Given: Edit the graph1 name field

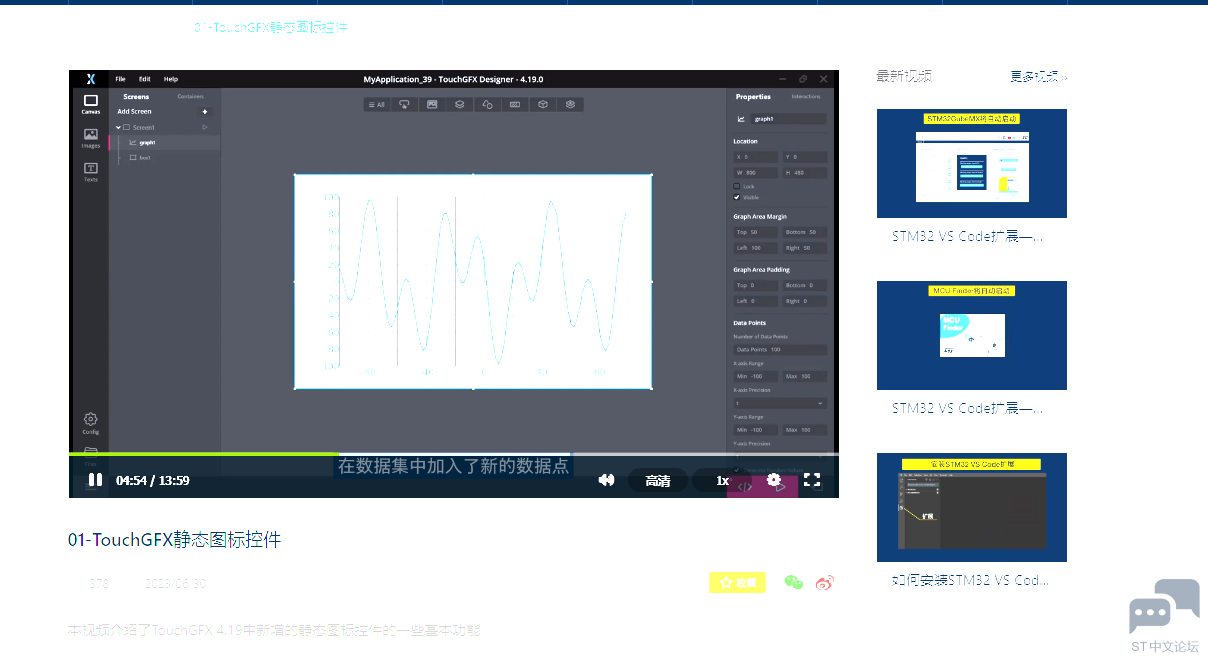Looking at the screenshot, I should [x=789, y=118].
